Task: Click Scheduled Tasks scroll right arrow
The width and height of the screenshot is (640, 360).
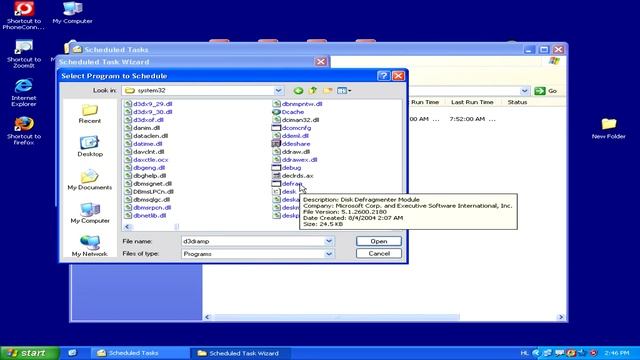Action: [x=561, y=317]
